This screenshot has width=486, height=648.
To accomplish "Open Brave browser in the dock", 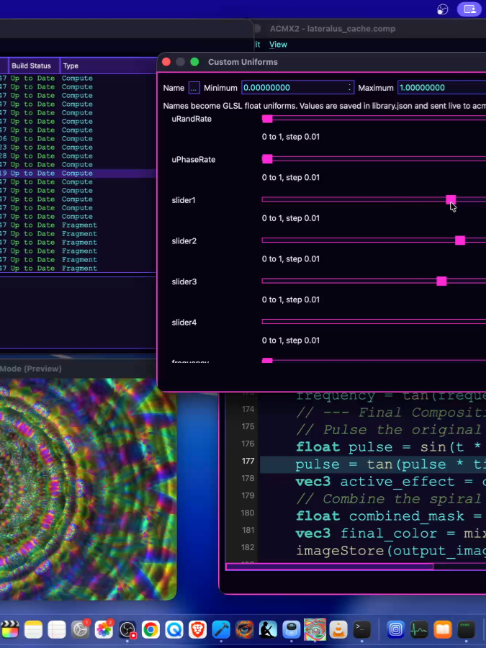I will [198, 629].
